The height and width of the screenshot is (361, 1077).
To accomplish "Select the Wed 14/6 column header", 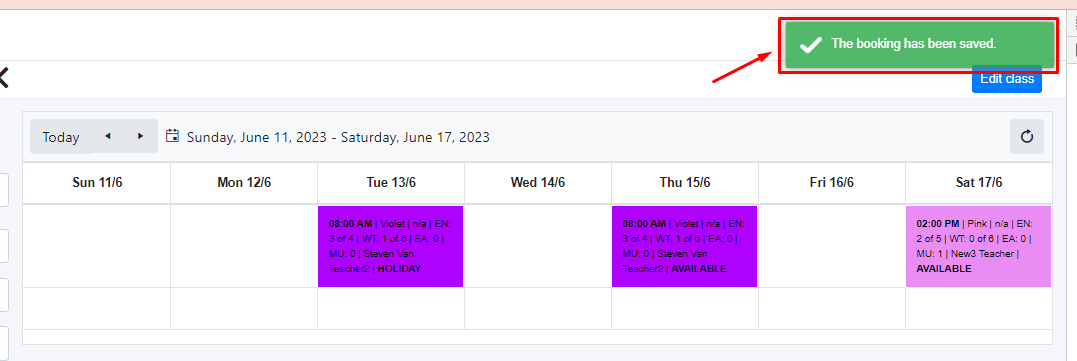I will 538,183.
